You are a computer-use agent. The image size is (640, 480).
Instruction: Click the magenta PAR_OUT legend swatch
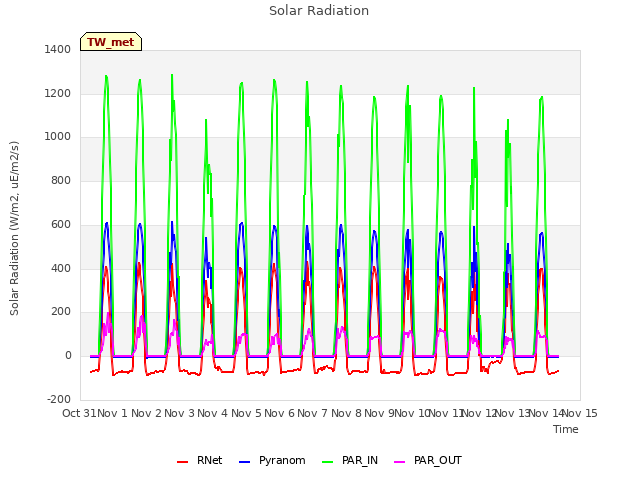[400, 462]
